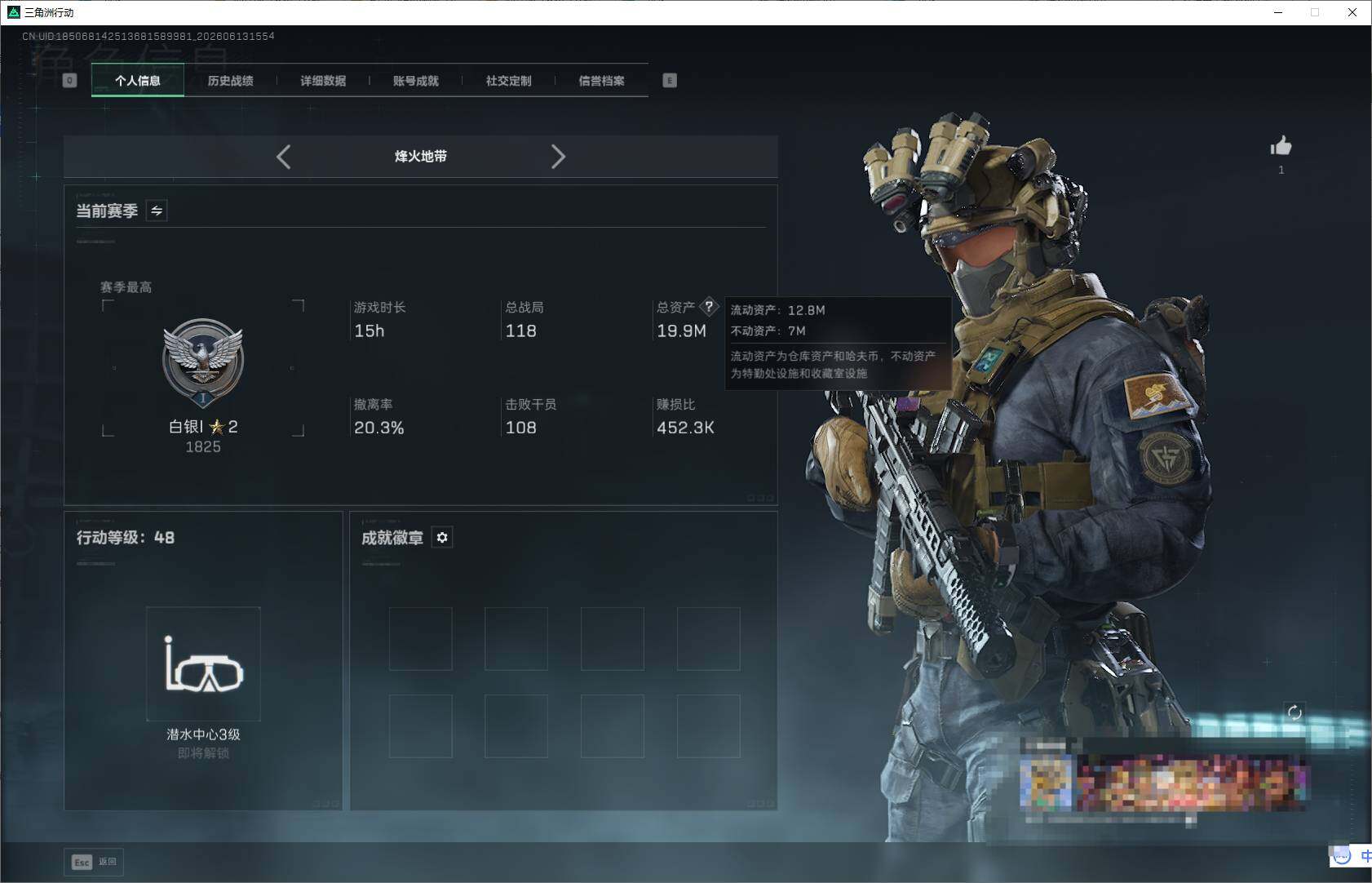Click the 烽火地带 mode title
This screenshot has height=883, width=1372.
(x=421, y=156)
